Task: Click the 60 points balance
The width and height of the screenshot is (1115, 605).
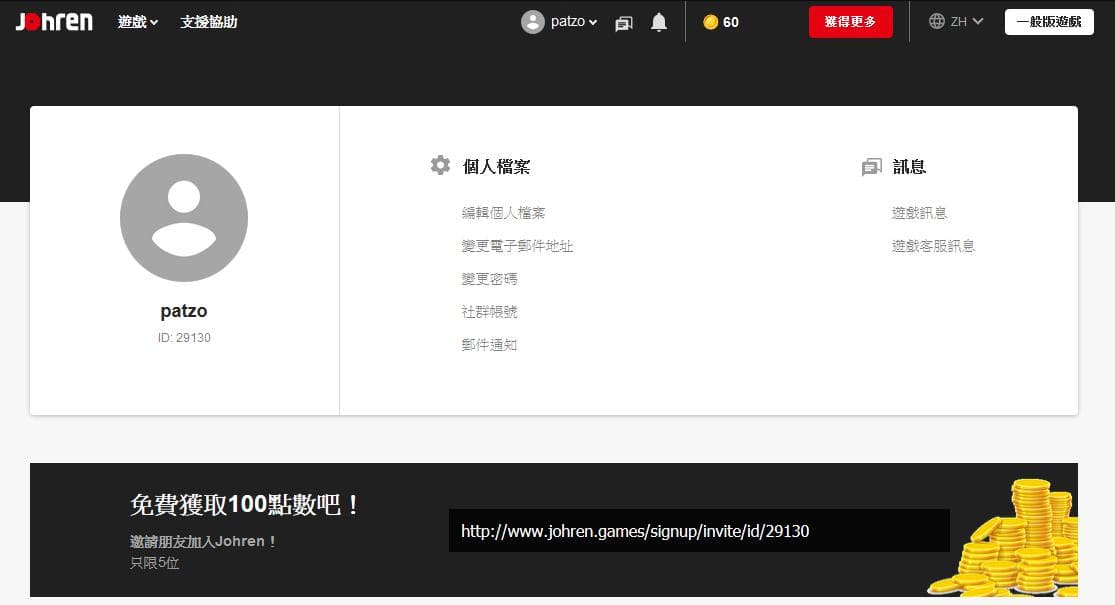Action: click(x=731, y=22)
